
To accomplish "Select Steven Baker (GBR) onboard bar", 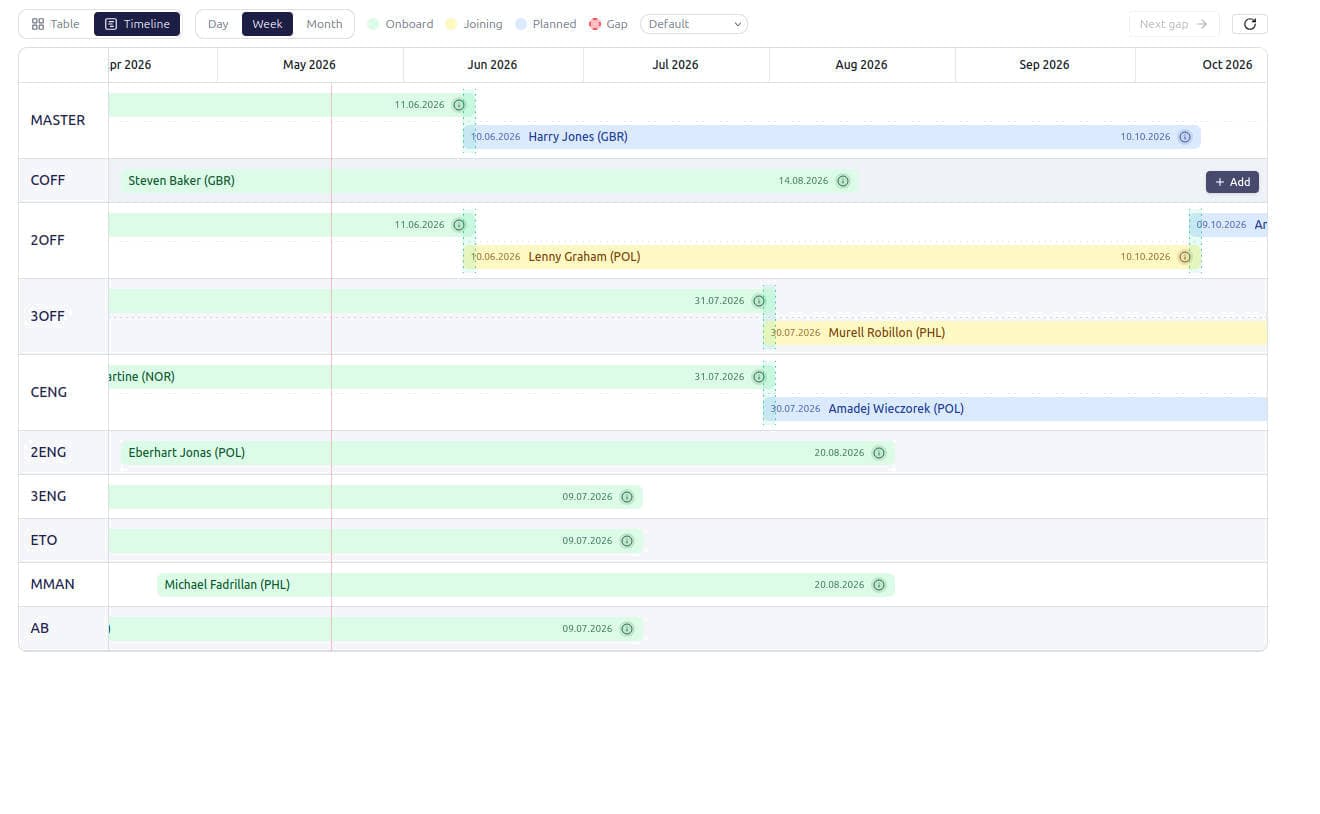I will point(489,181).
